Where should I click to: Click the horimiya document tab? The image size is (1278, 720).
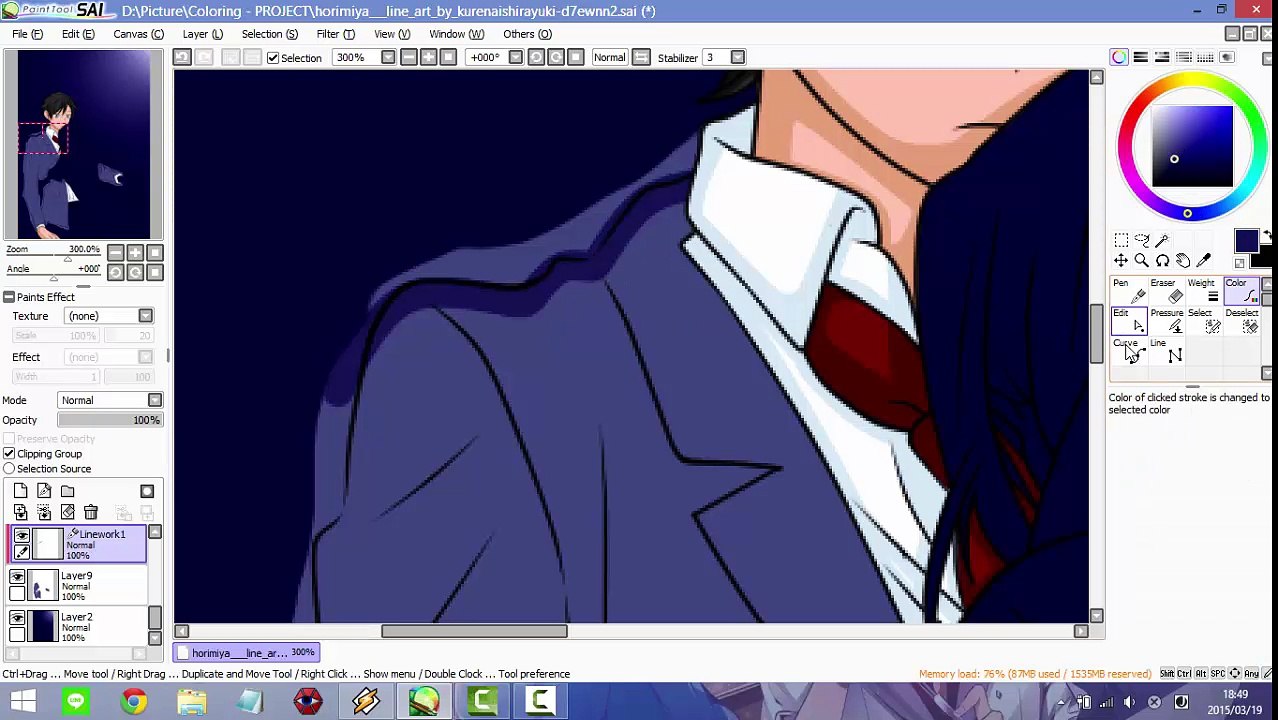[x=247, y=653]
